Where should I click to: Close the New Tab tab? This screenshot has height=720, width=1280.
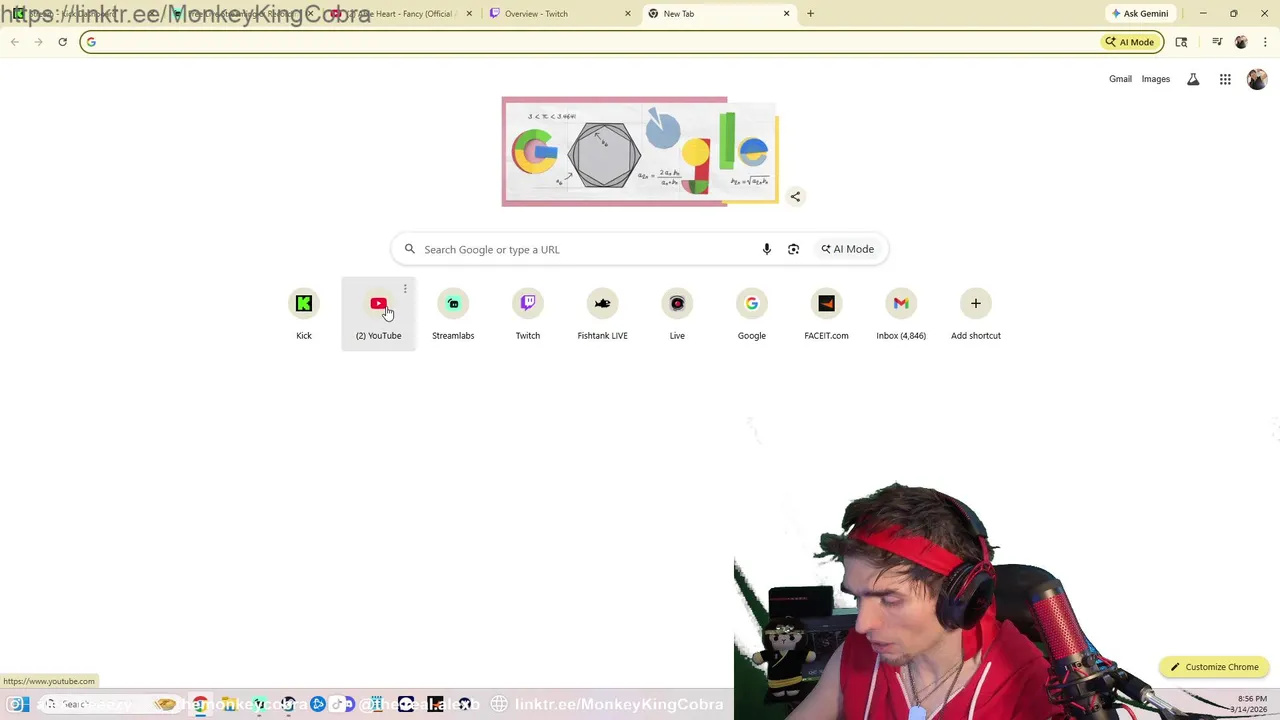[x=786, y=14]
